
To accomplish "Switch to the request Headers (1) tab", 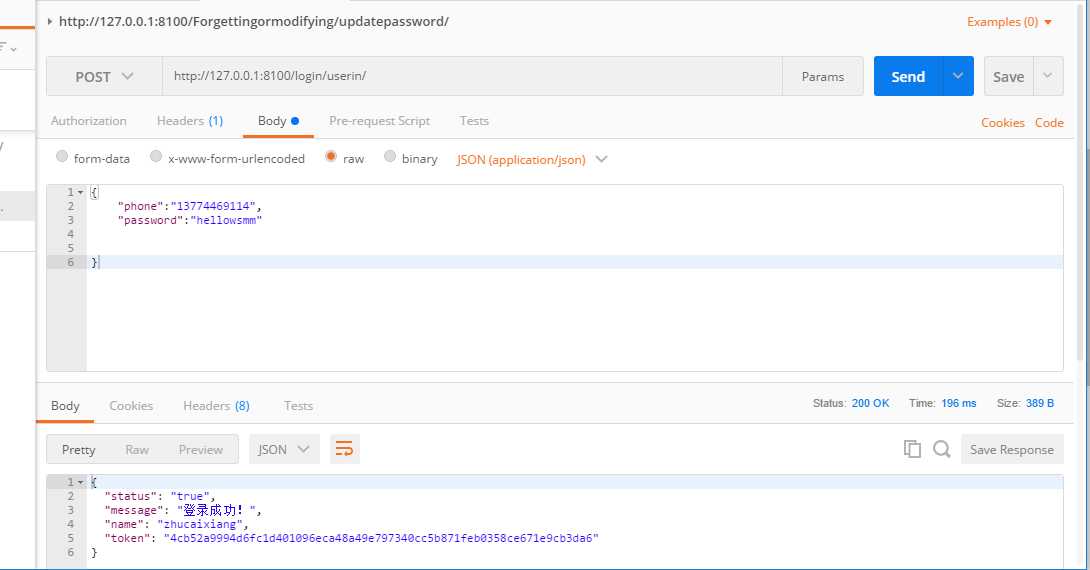I will point(190,121).
